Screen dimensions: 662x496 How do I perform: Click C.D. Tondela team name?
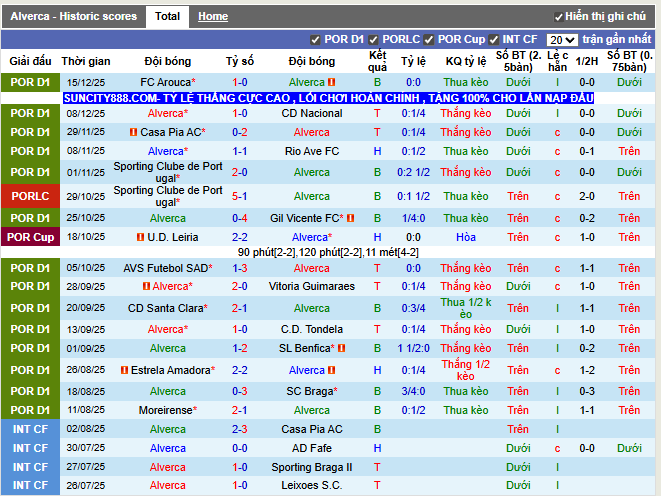[312, 329]
